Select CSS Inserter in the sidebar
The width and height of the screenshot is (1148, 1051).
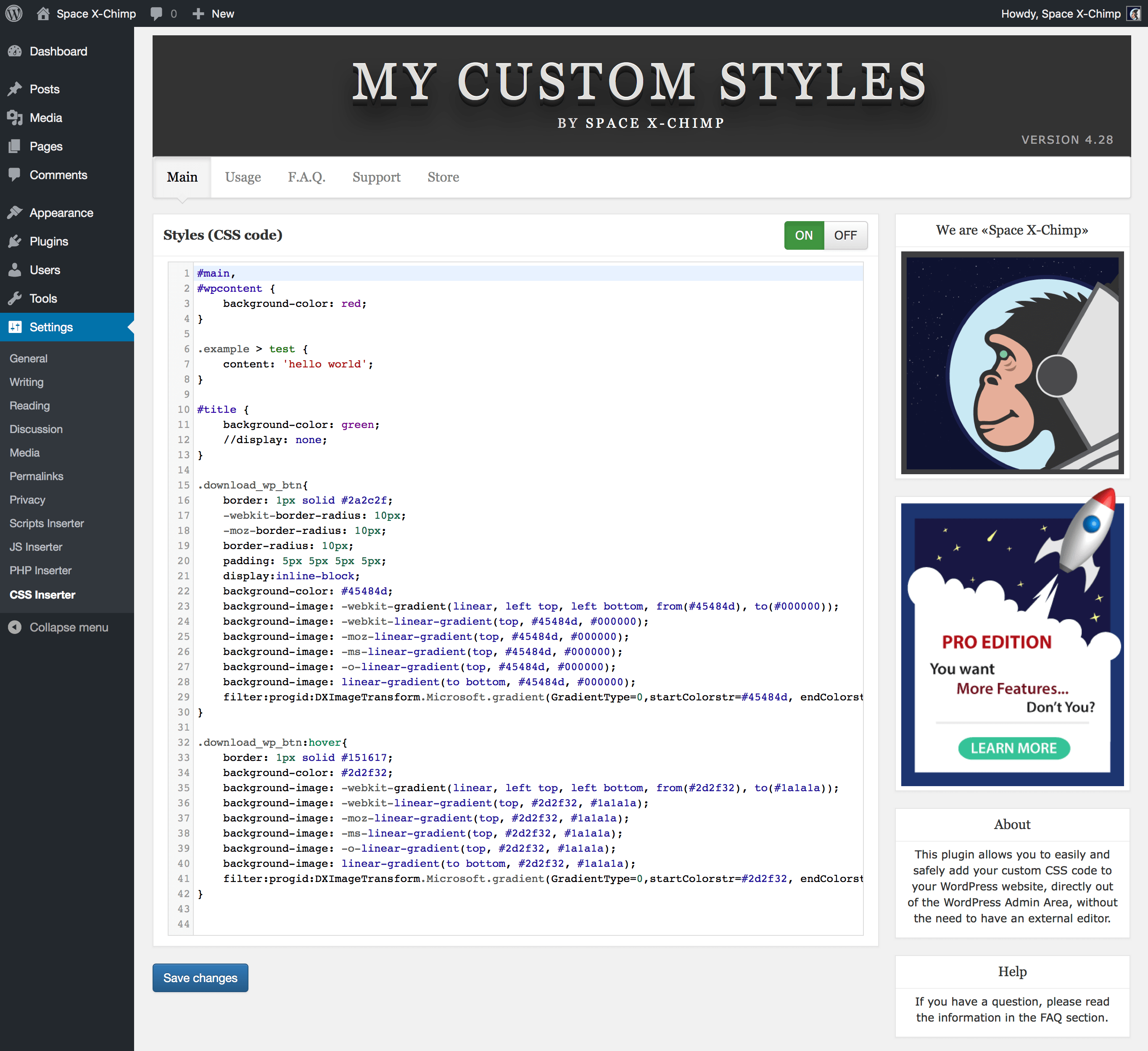pos(42,595)
